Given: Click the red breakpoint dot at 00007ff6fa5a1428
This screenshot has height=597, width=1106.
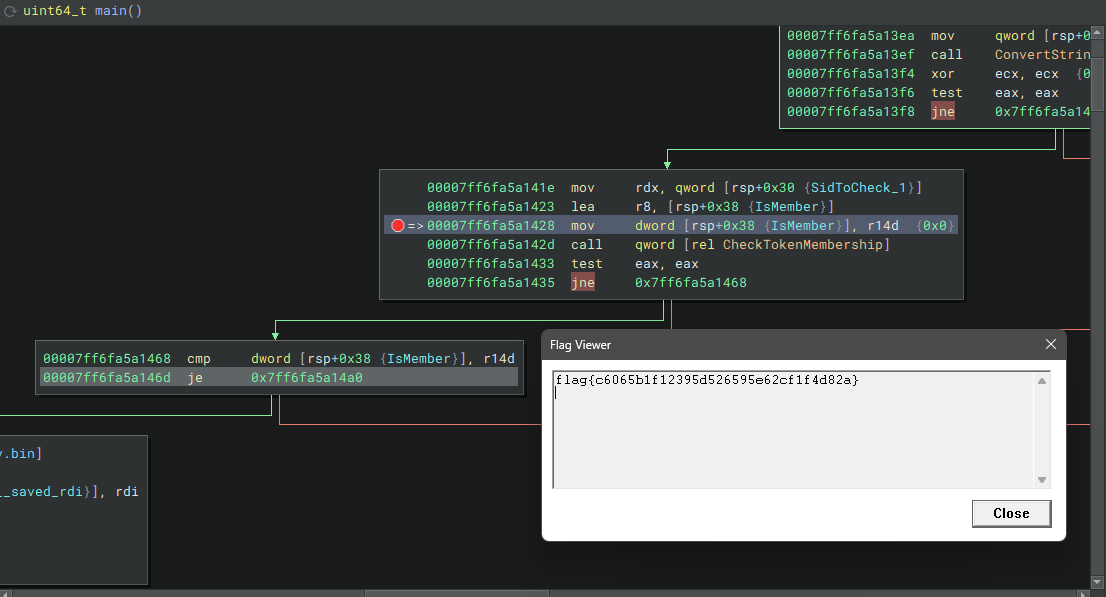Looking at the screenshot, I should (x=398, y=226).
